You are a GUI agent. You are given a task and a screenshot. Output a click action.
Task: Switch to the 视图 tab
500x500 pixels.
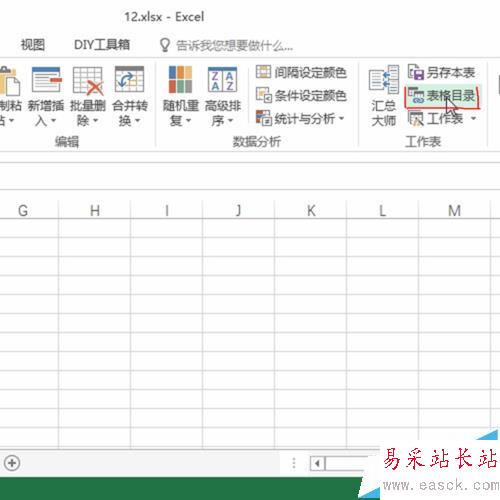[33, 45]
